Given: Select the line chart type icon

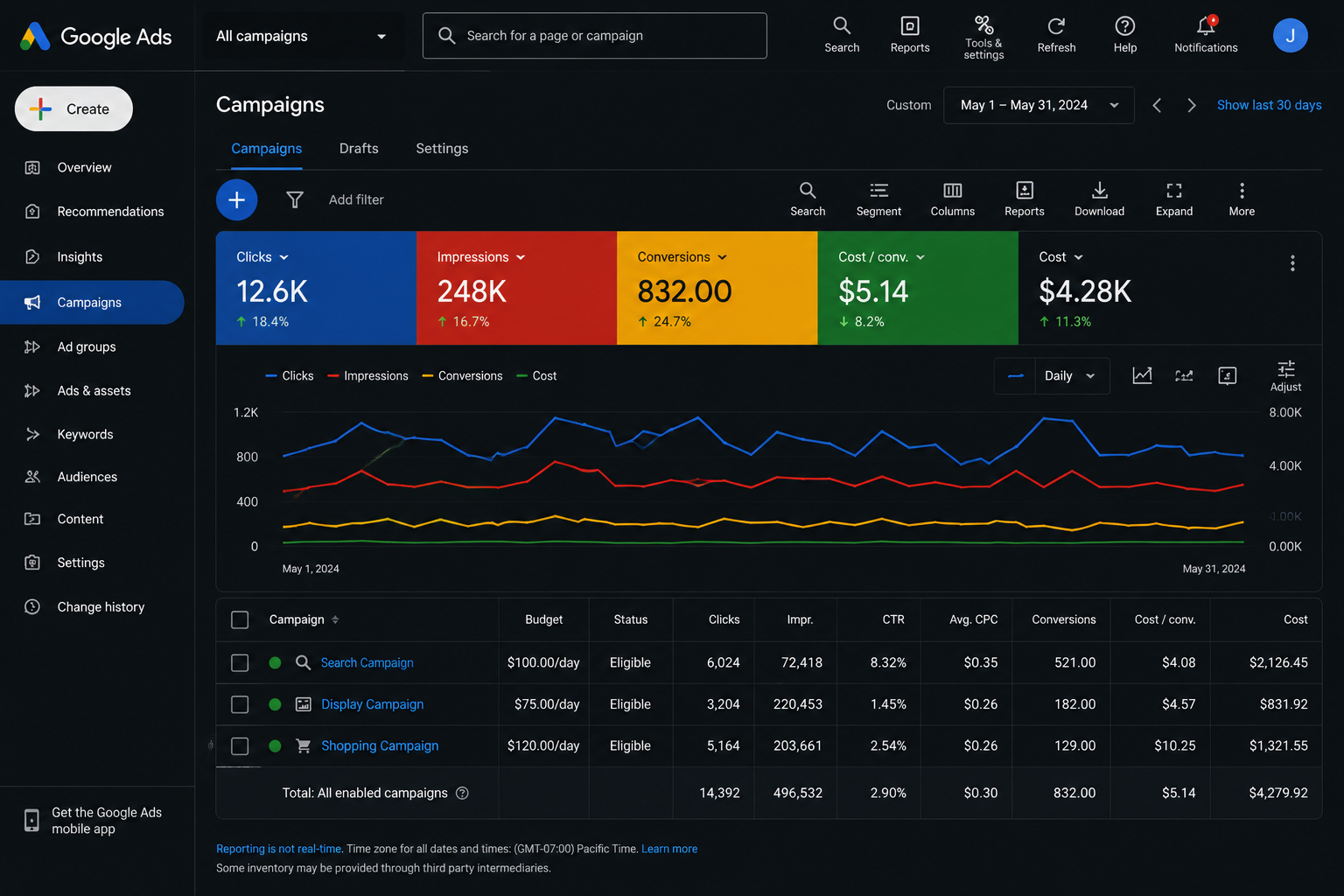Looking at the screenshot, I should pyautogui.click(x=1142, y=375).
